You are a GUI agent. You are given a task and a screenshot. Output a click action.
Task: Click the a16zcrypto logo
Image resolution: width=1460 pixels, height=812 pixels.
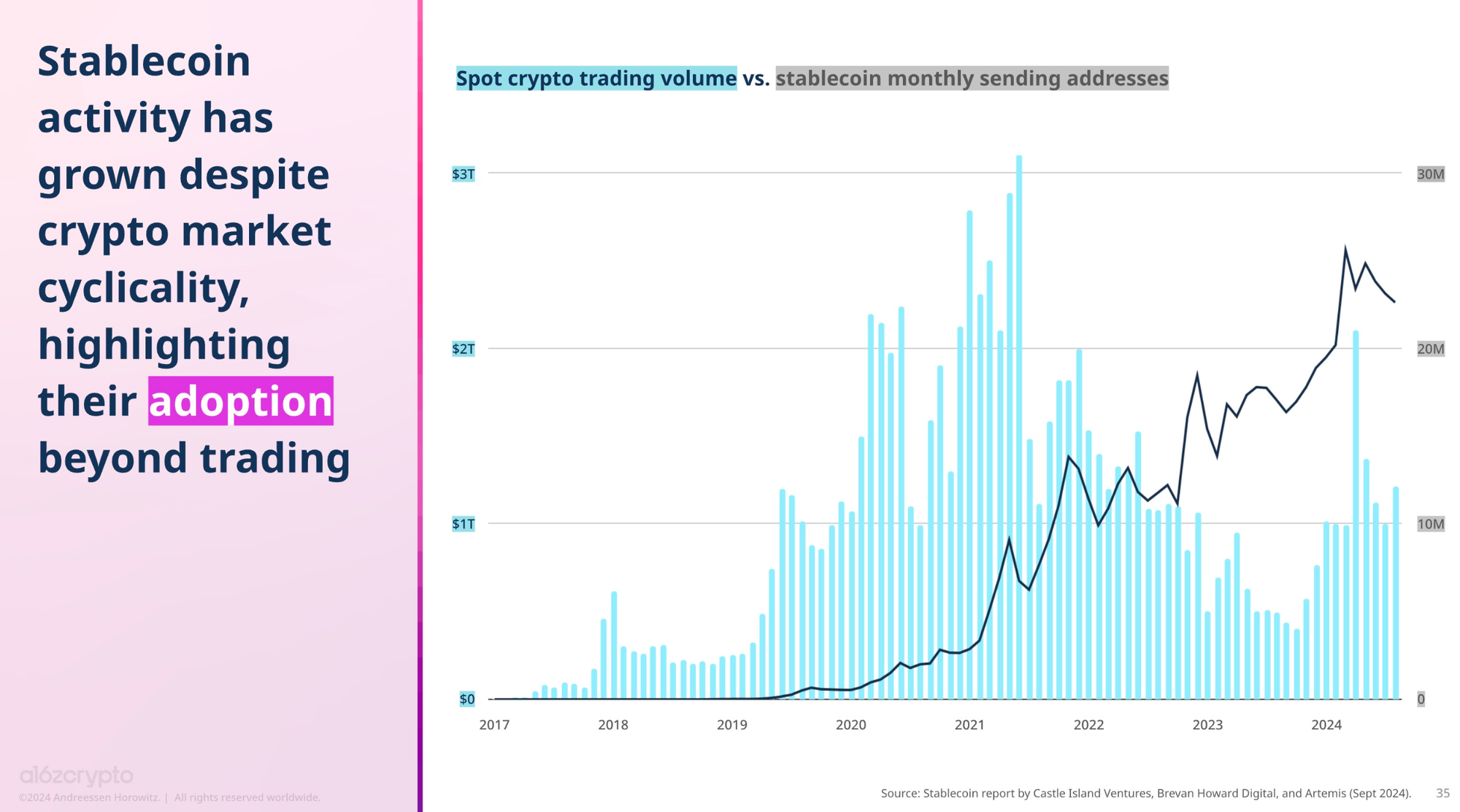point(76,775)
